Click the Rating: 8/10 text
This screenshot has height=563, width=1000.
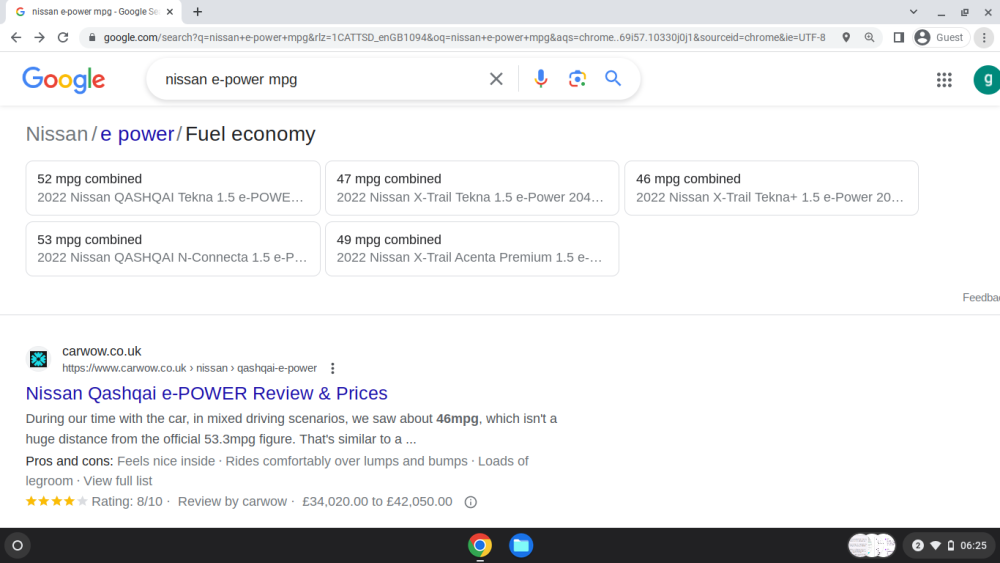coord(127,502)
